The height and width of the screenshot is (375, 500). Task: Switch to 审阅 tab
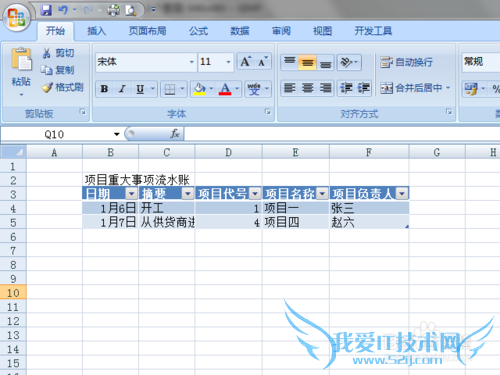[281, 31]
